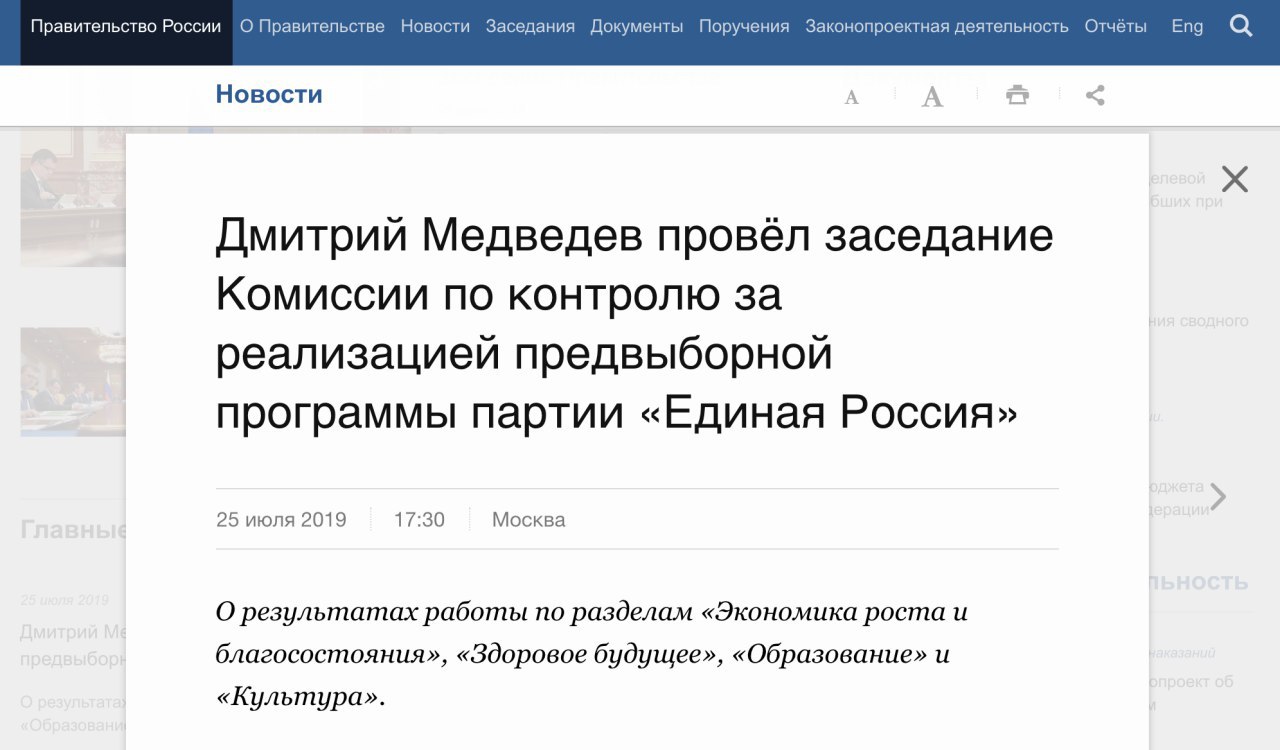The width and height of the screenshot is (1280, 750).
Task: Open the site search magnifier icon
Action: point(1241,26)
